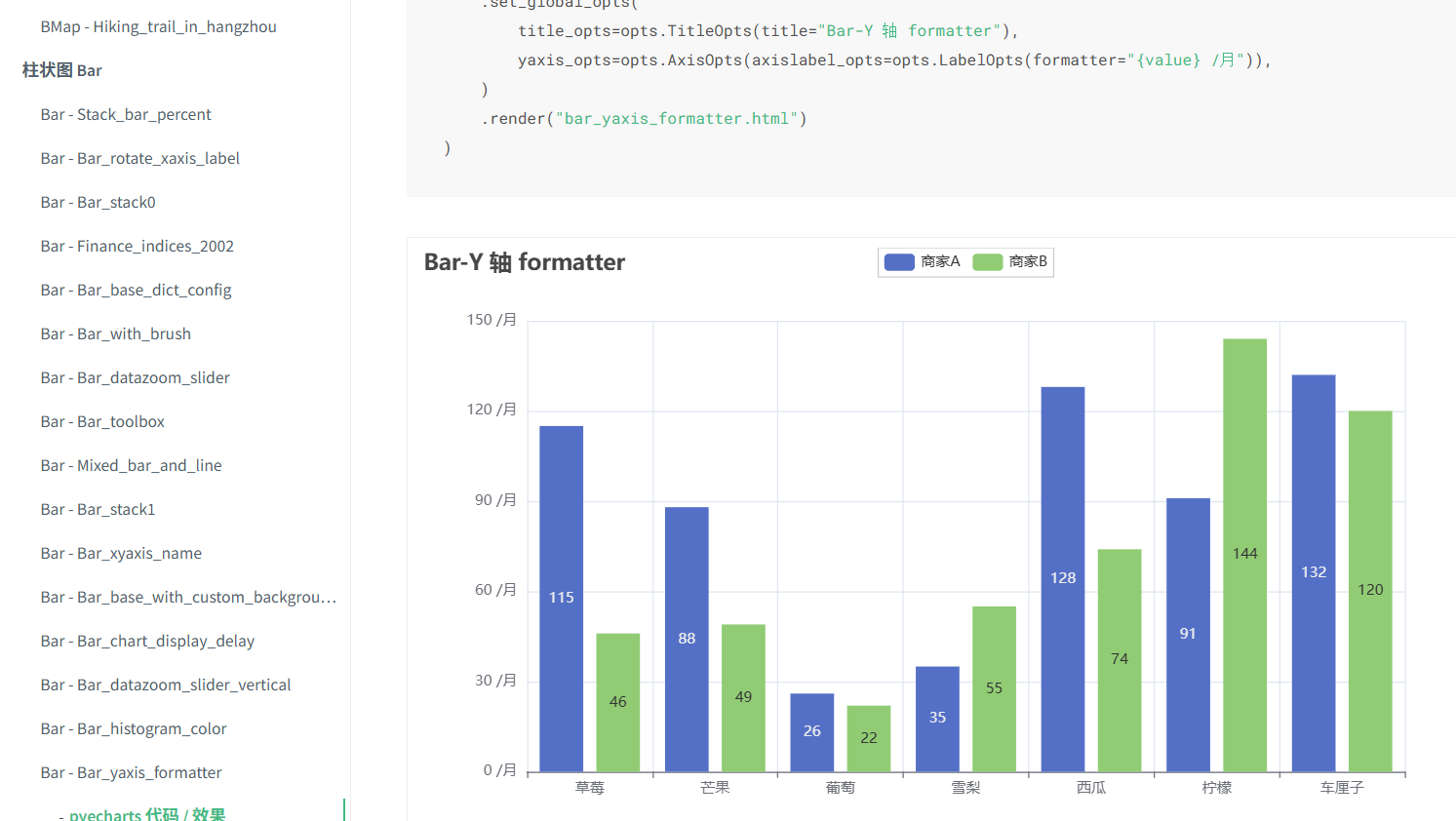Open Bar - Mixed_bar_and_line page

tap(131, 465)
